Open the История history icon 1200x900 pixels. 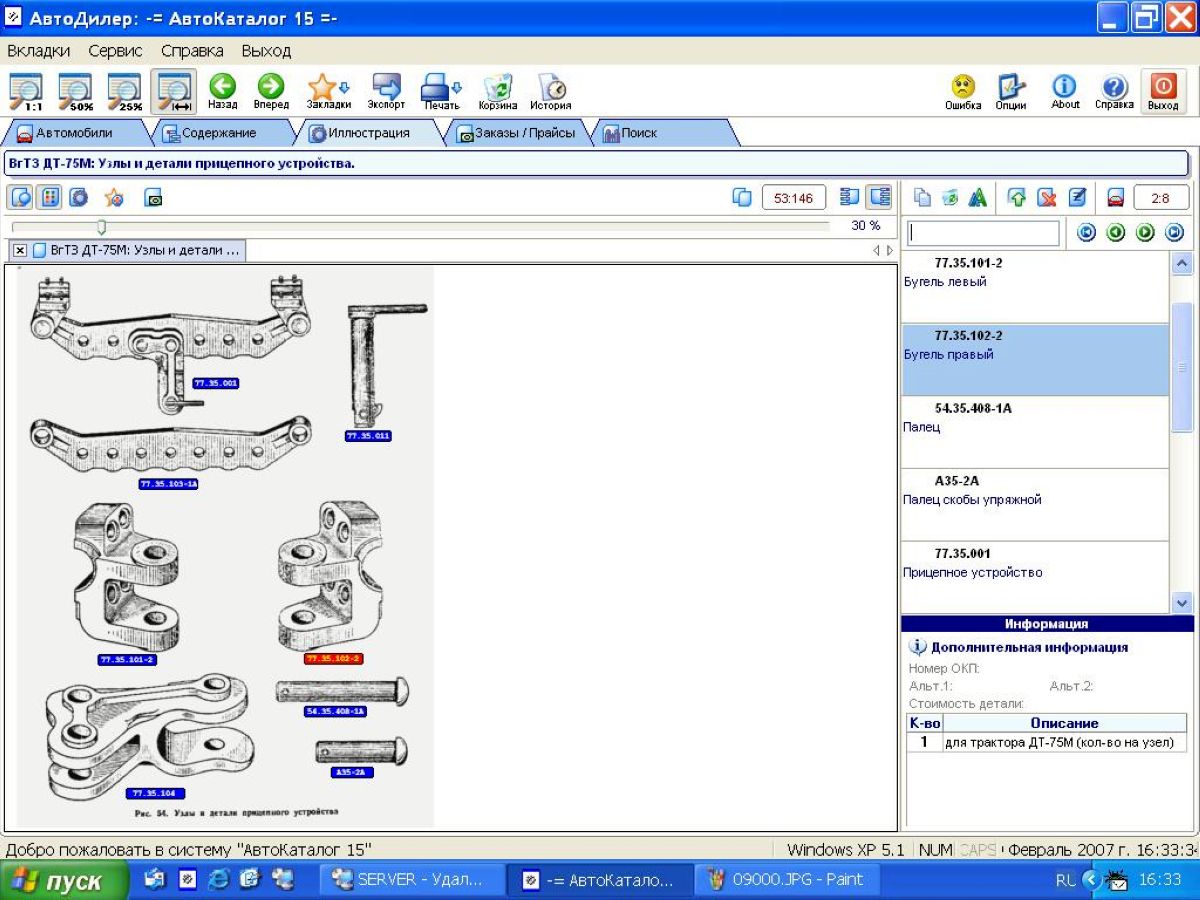click(551, 90)
